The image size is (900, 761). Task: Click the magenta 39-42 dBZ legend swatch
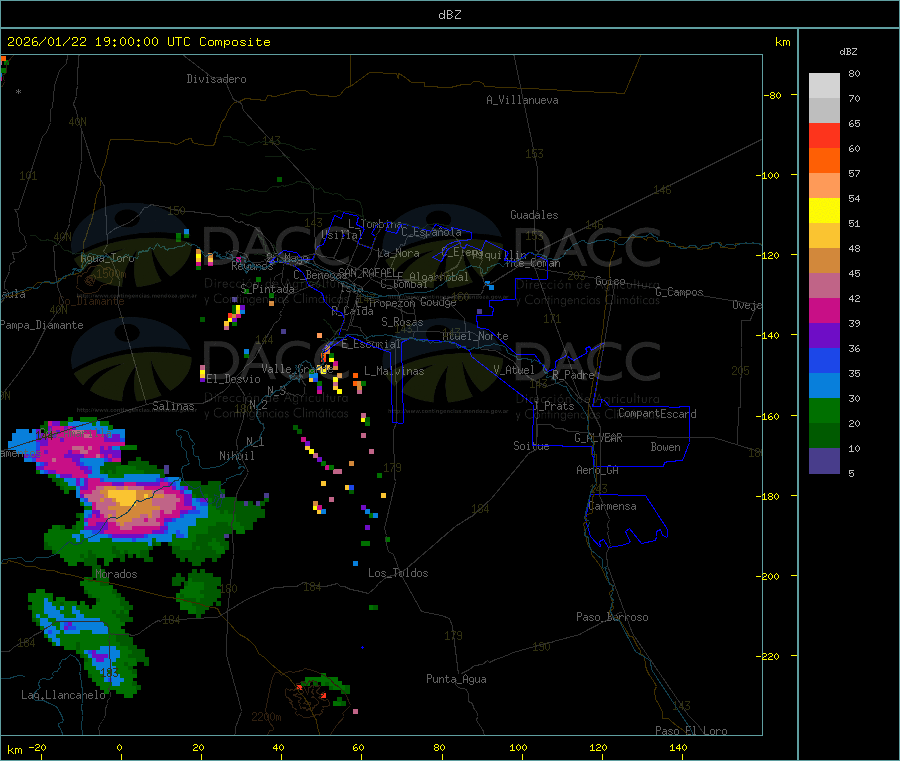point(824,310)
